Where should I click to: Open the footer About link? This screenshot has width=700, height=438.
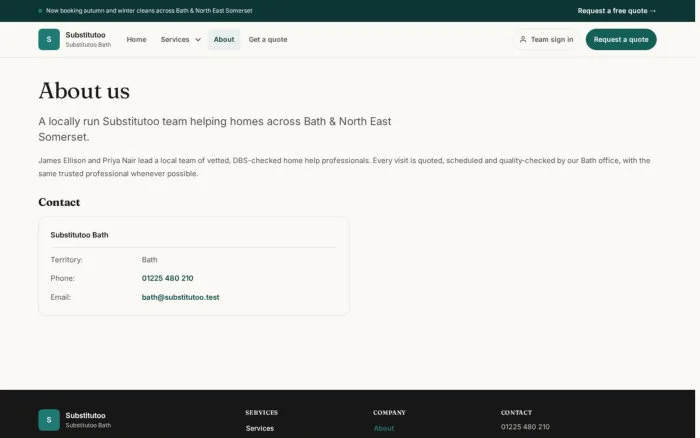click(x=384, y=428)
